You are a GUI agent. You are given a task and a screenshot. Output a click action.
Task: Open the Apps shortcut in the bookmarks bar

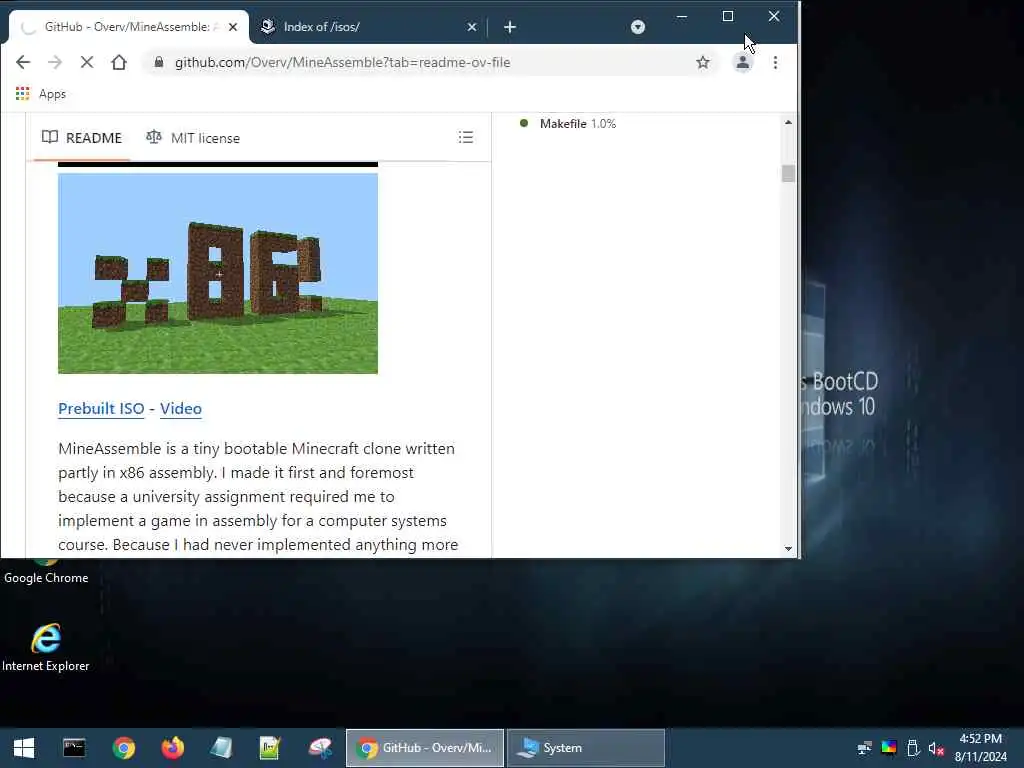(40, 94)
